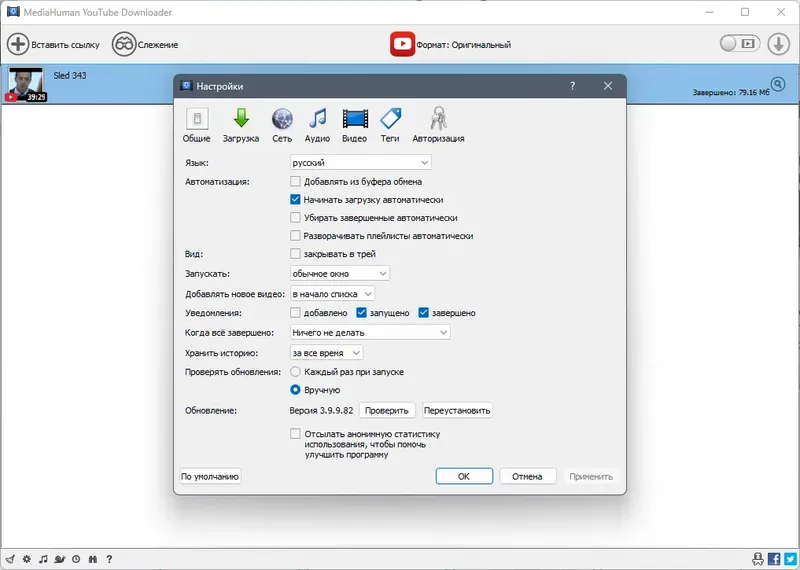Open the Facebook icon in bottom right
Viewport: 800px width, 570px height.
point(774,559)
